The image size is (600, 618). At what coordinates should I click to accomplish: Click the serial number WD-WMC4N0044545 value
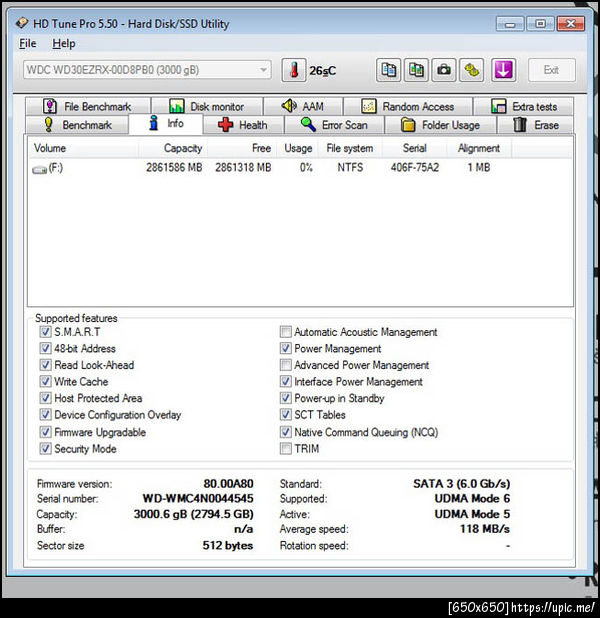198,499
